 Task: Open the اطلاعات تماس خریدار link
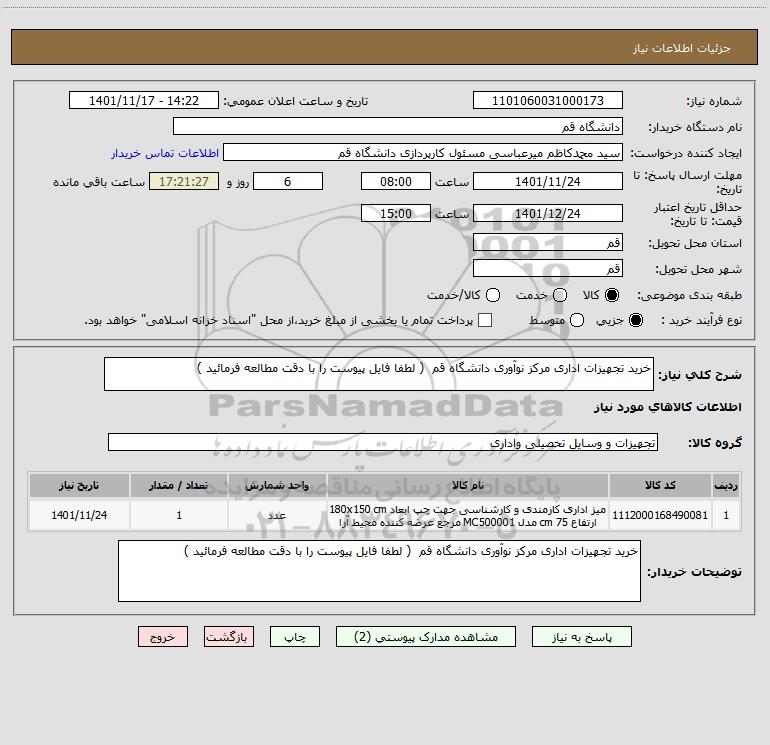tap(165, 153)
